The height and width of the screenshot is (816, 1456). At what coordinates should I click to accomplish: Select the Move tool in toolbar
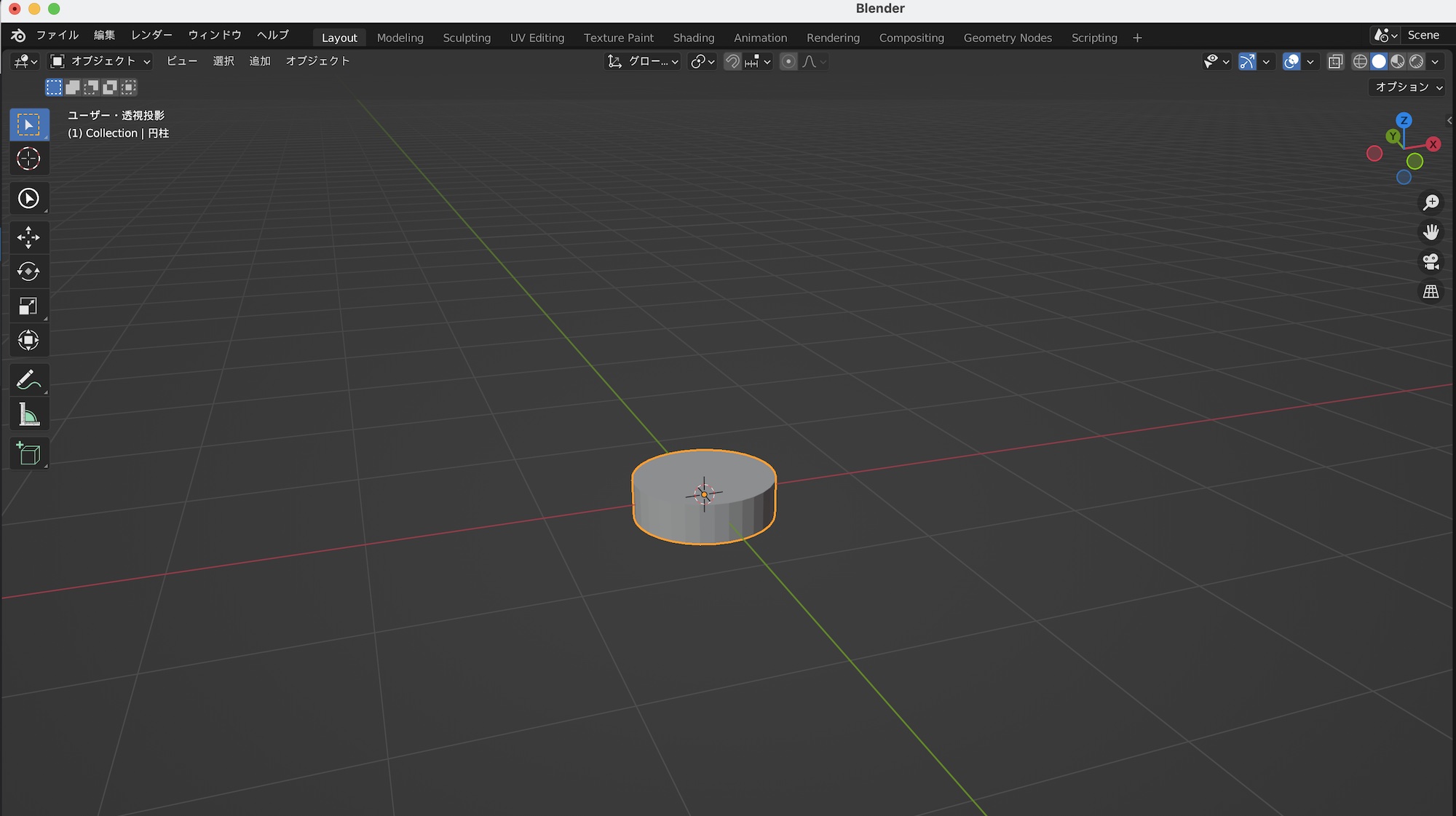28,237
